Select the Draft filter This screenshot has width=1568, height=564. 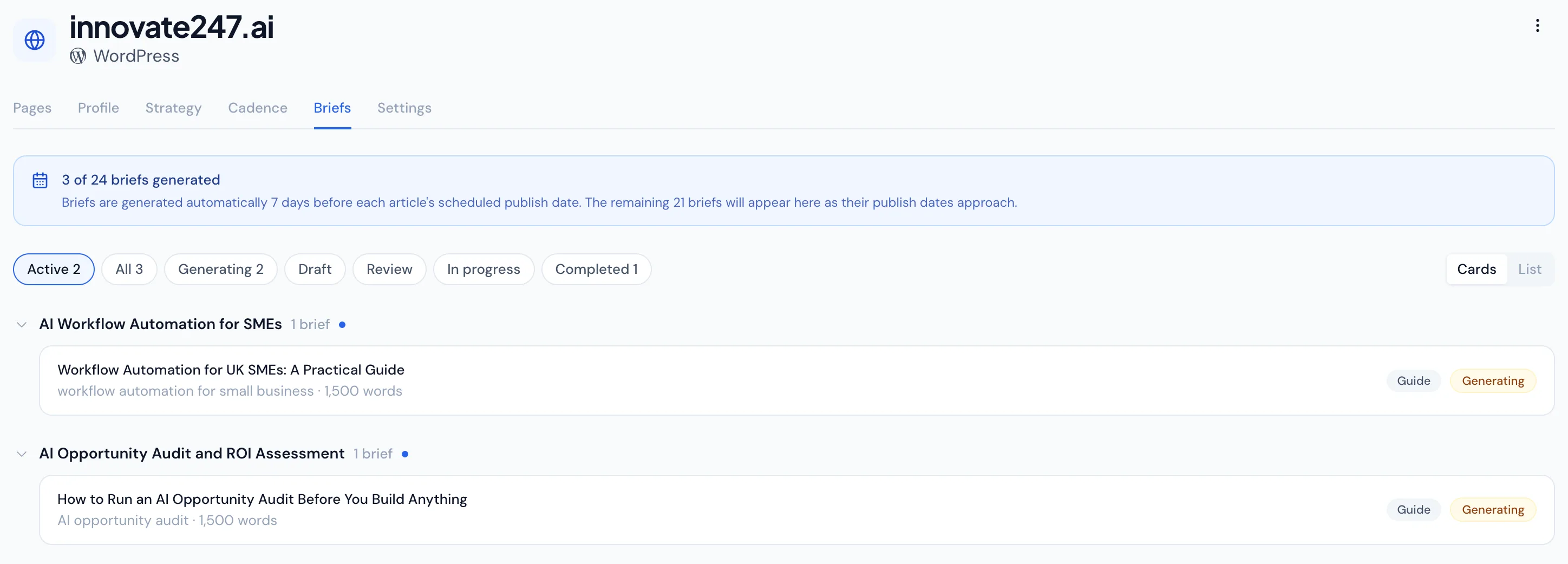(315, 268)
